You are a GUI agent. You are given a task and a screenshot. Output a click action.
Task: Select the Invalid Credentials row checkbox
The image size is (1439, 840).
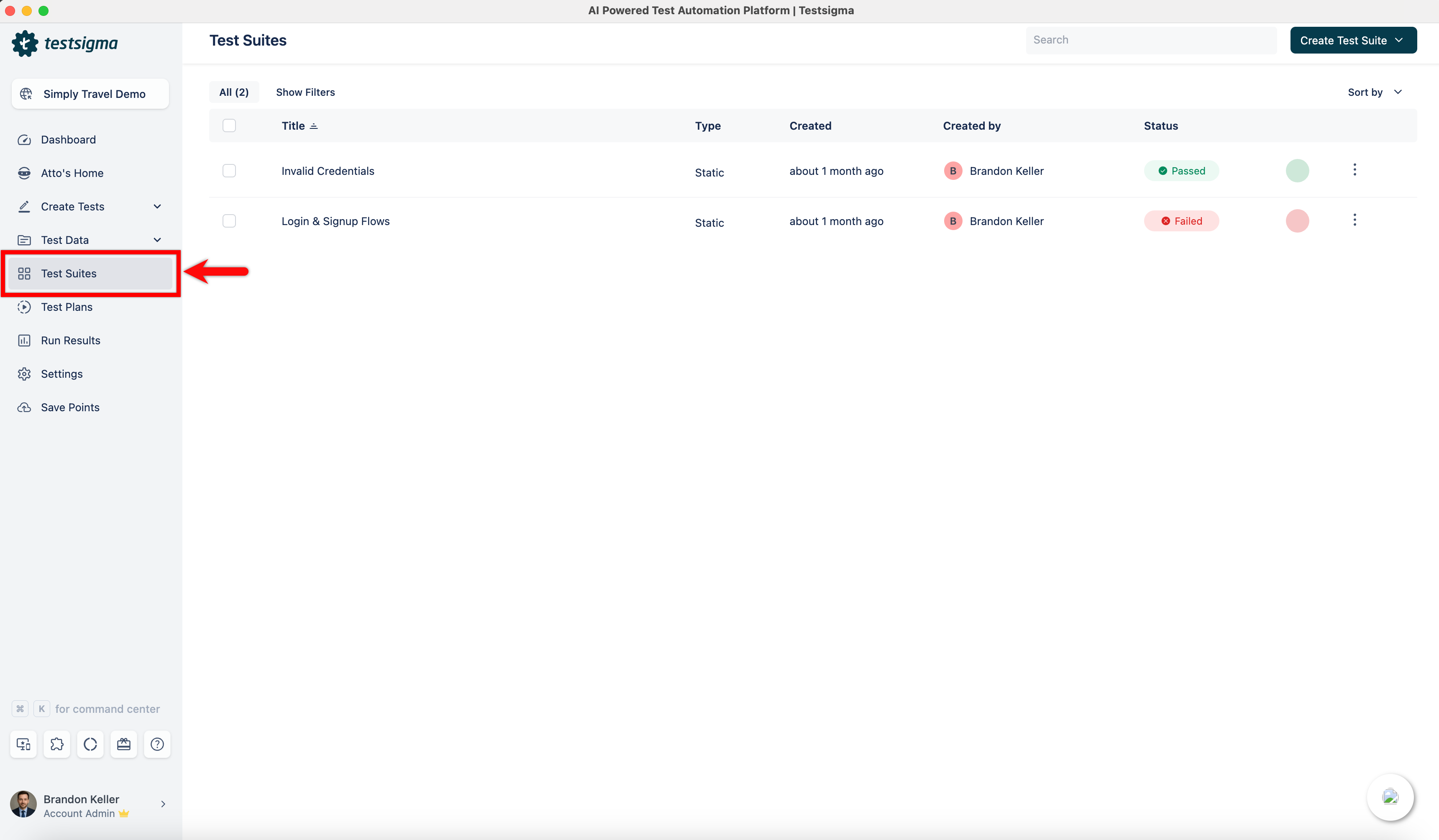point(229,170)
